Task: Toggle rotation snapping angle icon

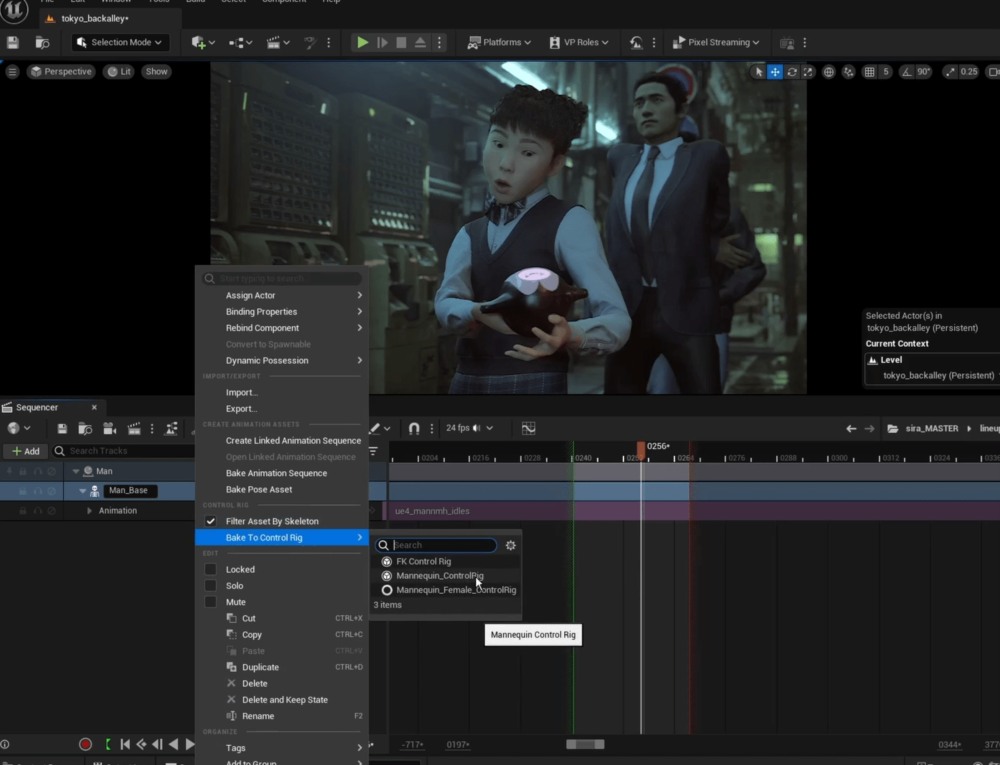Action: click(906, 72)
